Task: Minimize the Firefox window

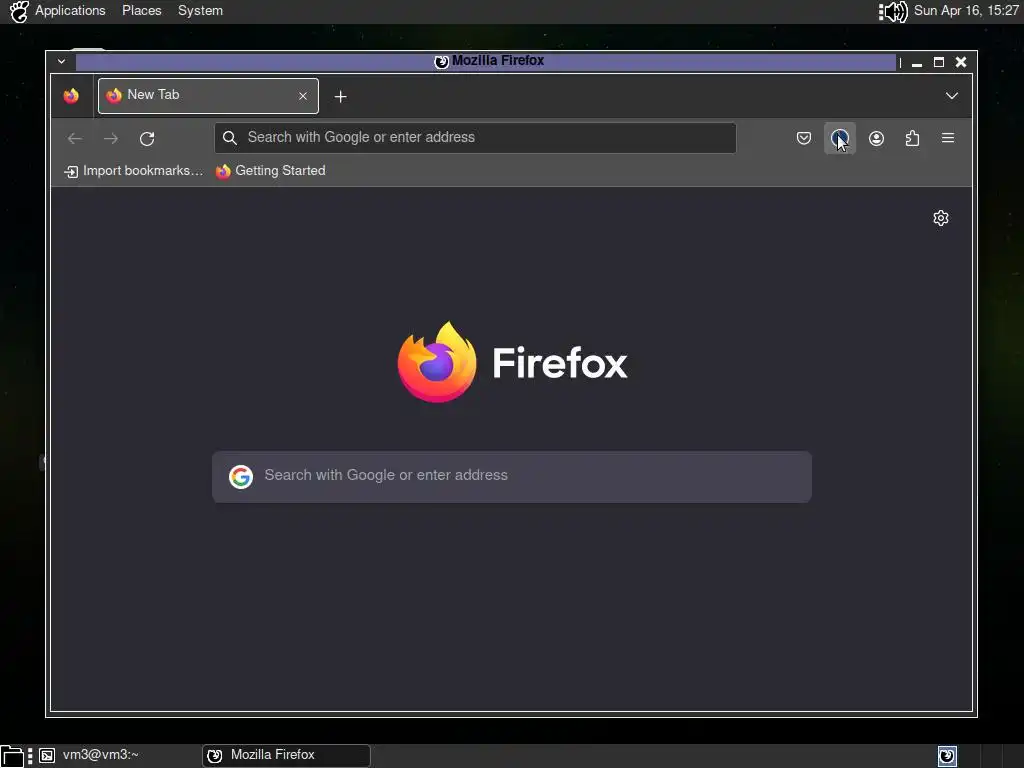Action: pyautogui.click(x=917, y=63)
